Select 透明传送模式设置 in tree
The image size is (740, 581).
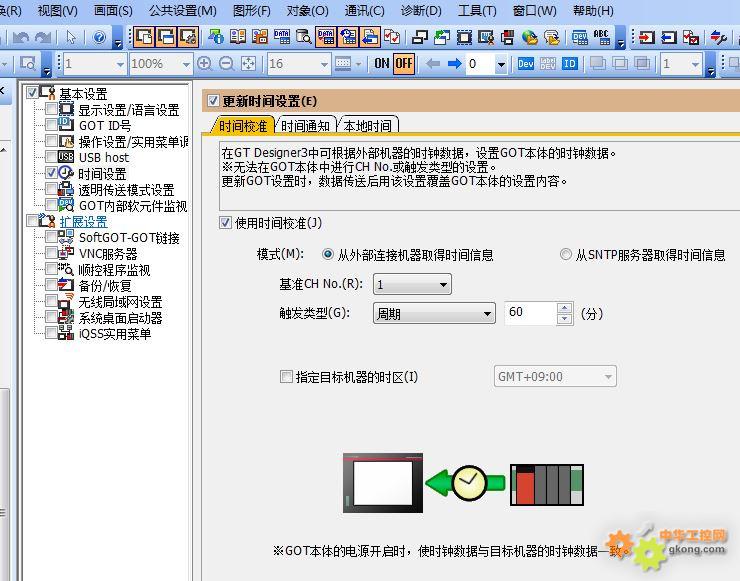(x=126, y=190)
